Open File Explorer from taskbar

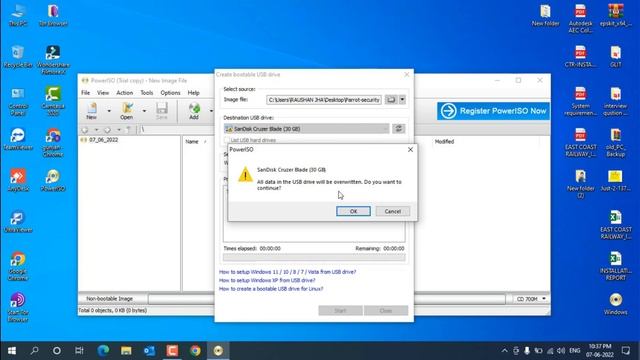(126, 351)
